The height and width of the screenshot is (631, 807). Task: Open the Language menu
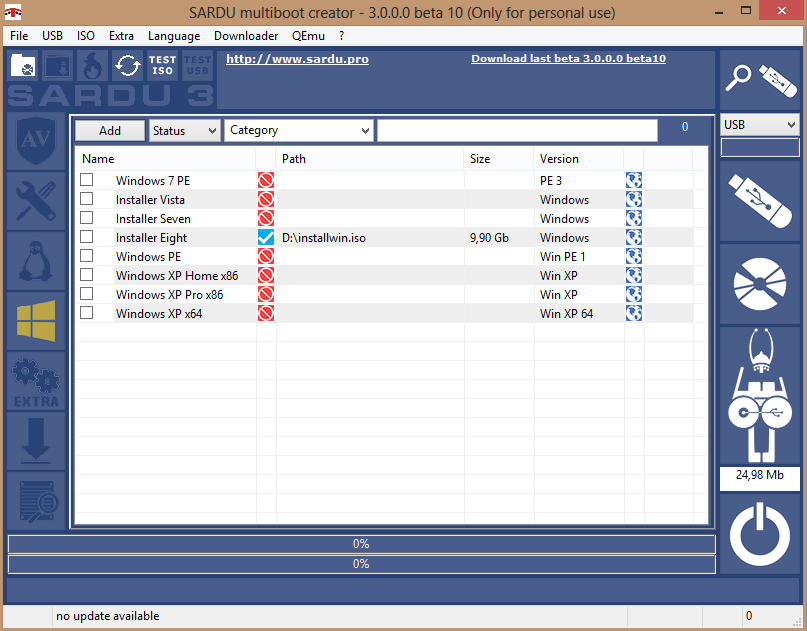click(x=174, y=36)
